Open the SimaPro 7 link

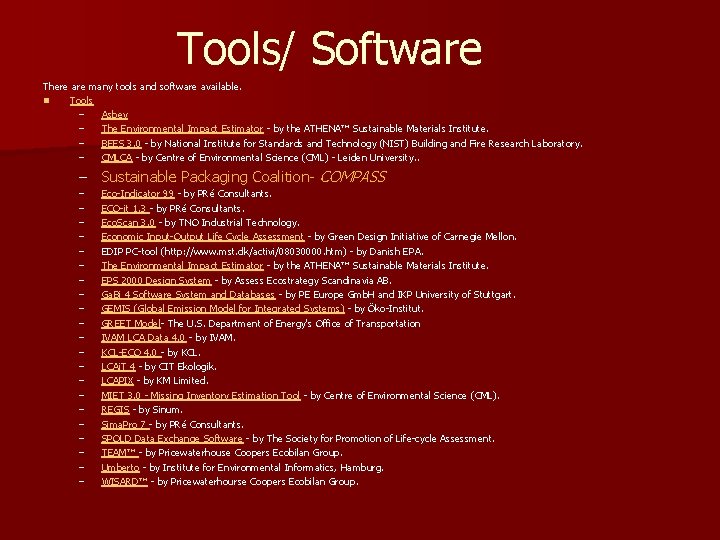click(125, 424)
